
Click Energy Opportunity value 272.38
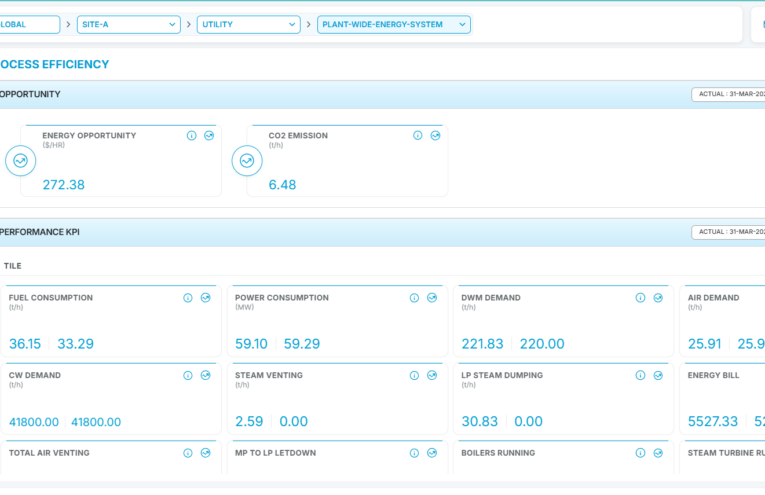click(x=63, y=185)
